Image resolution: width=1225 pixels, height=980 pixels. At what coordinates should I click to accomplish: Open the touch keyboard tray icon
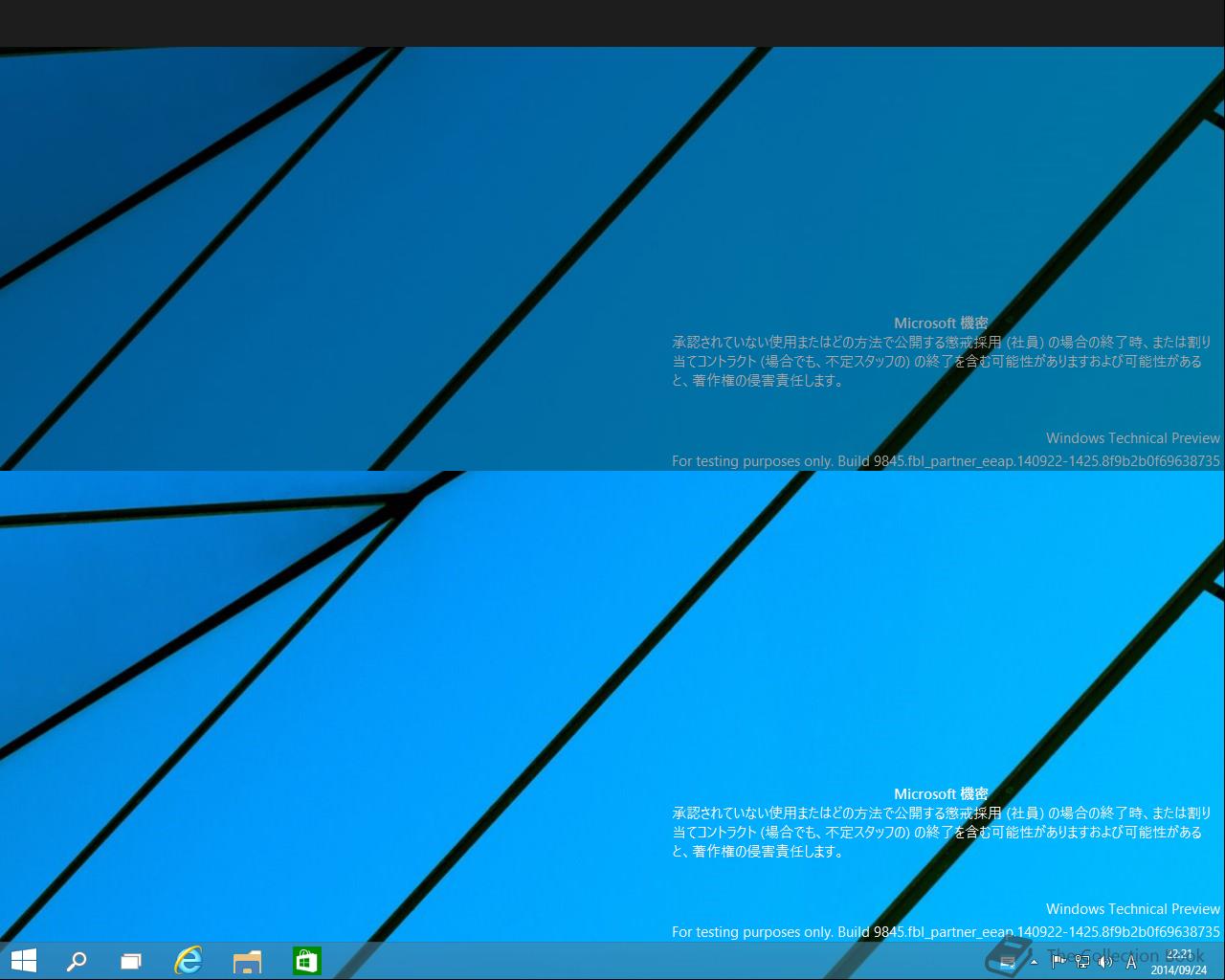tap(1007, 962)
